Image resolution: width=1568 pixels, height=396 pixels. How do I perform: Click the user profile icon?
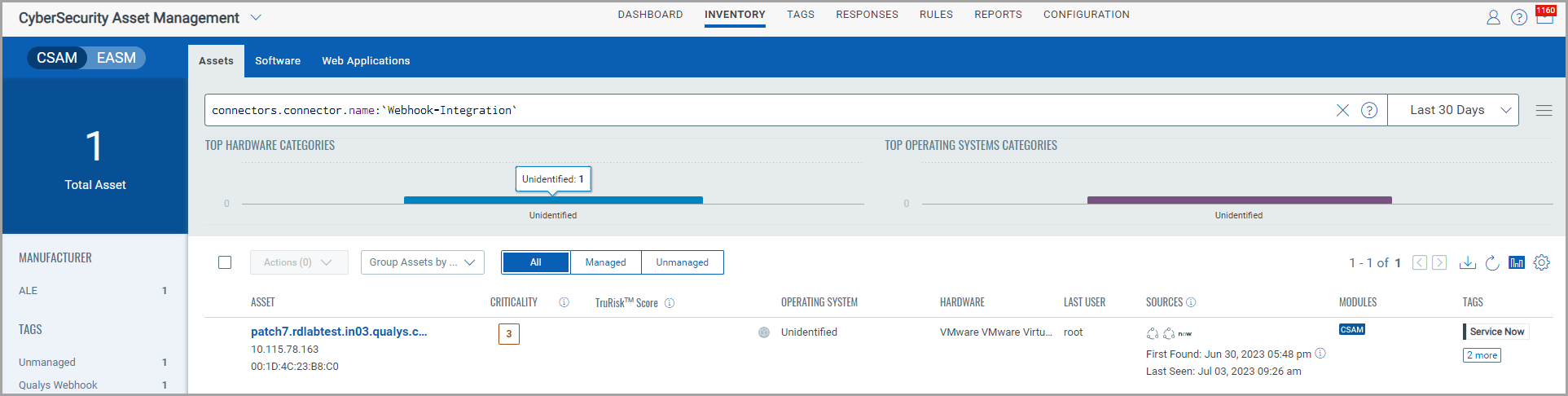point(1493,17)
